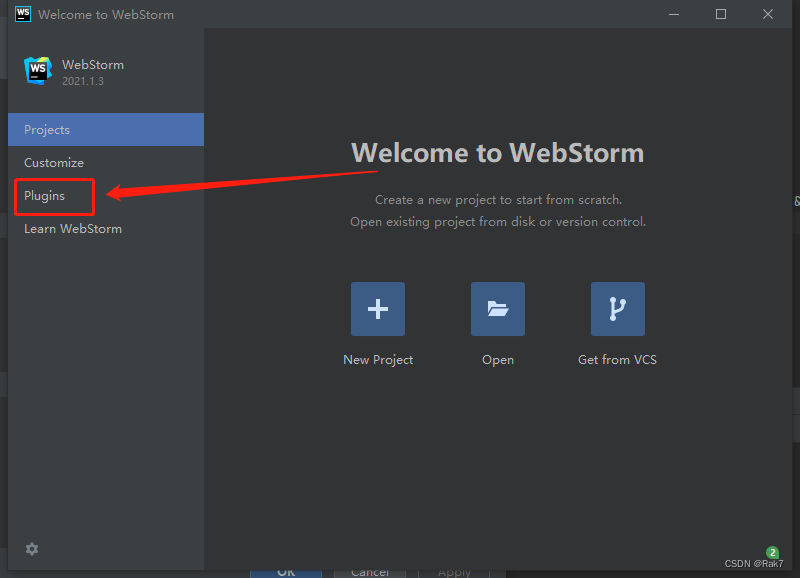Click the Welcome to WebStorm heading
This screenshot has height=578, width=800.
(x=497, y=153)
